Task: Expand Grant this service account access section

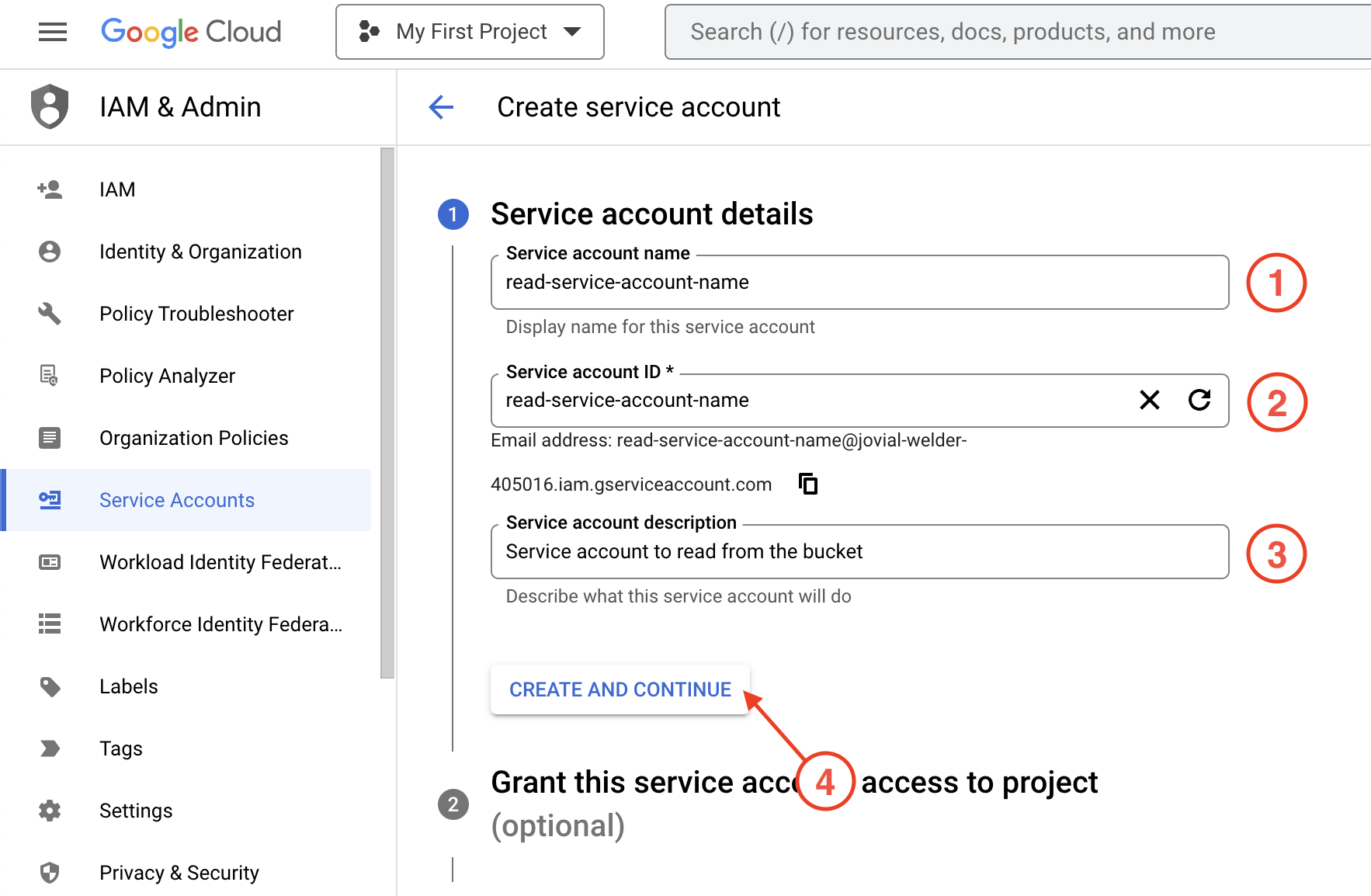Action: point(794,804)
